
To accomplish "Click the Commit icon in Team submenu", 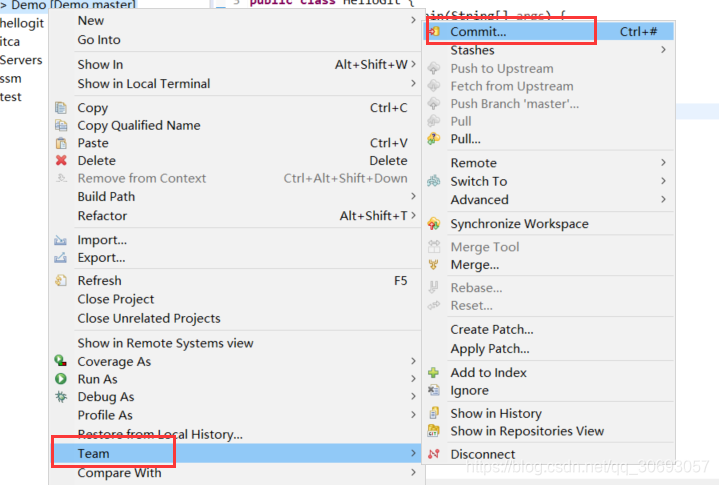I will [434, 32].
